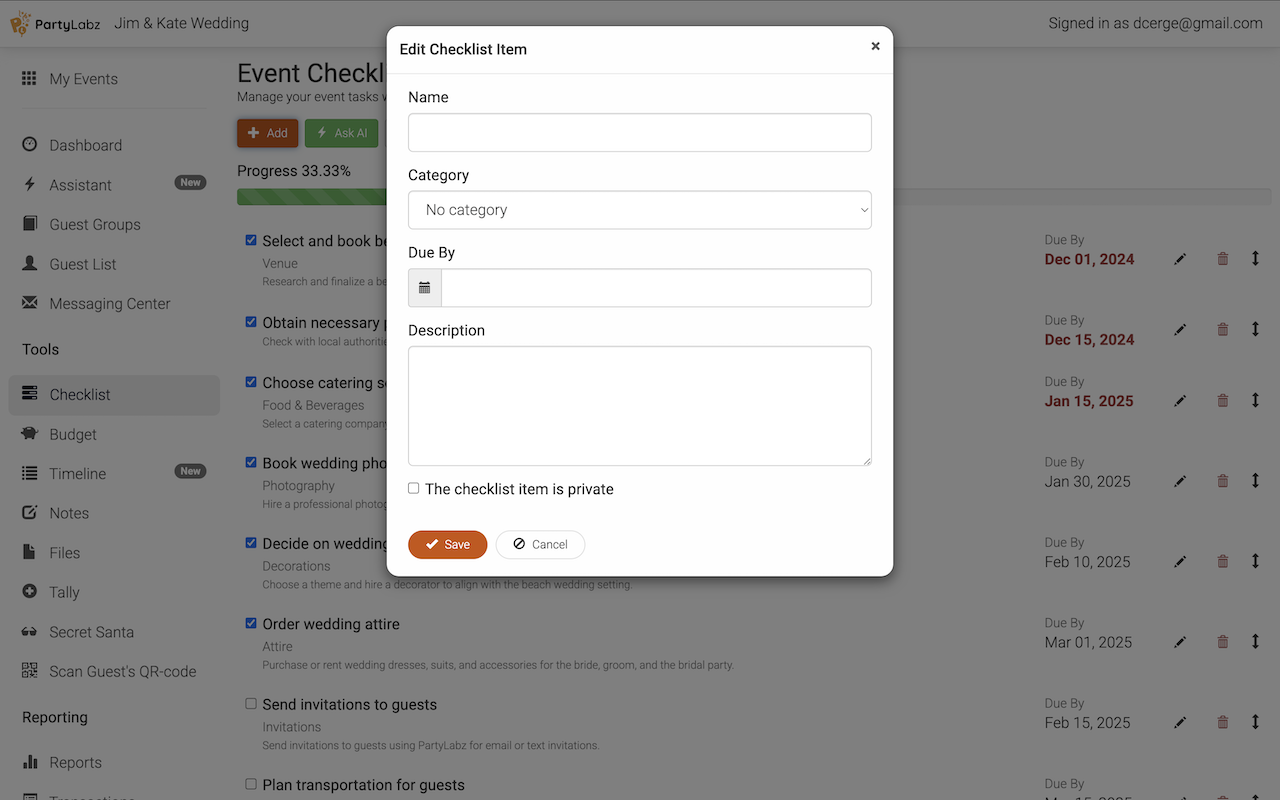Click the green progress bar
The width and height of the screenshot is (1280, 800).
tap(311, 196)
